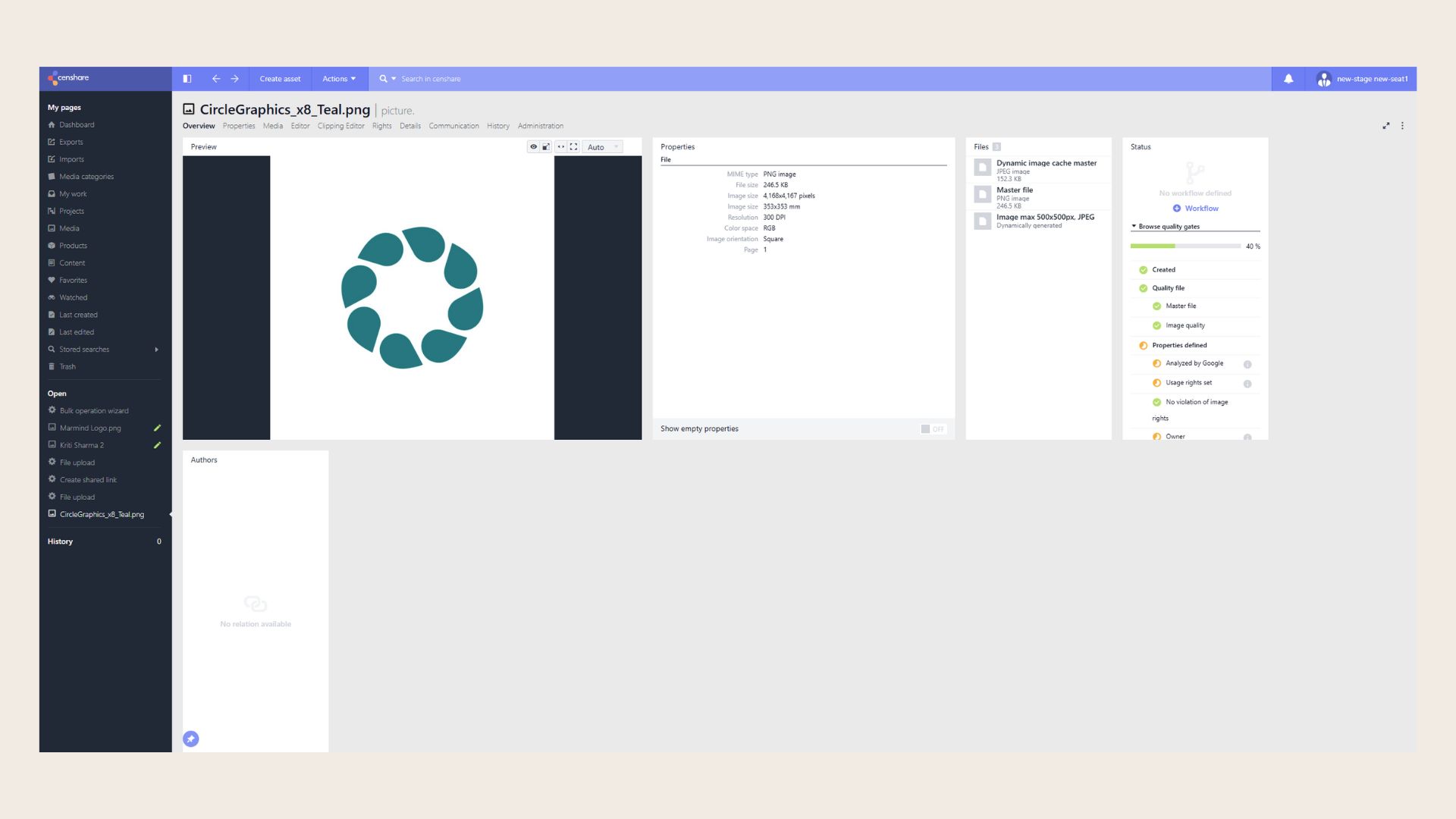Collapse the Browse quality gates section
This screenshot has height=819, width=1456.
[1134, 226]
